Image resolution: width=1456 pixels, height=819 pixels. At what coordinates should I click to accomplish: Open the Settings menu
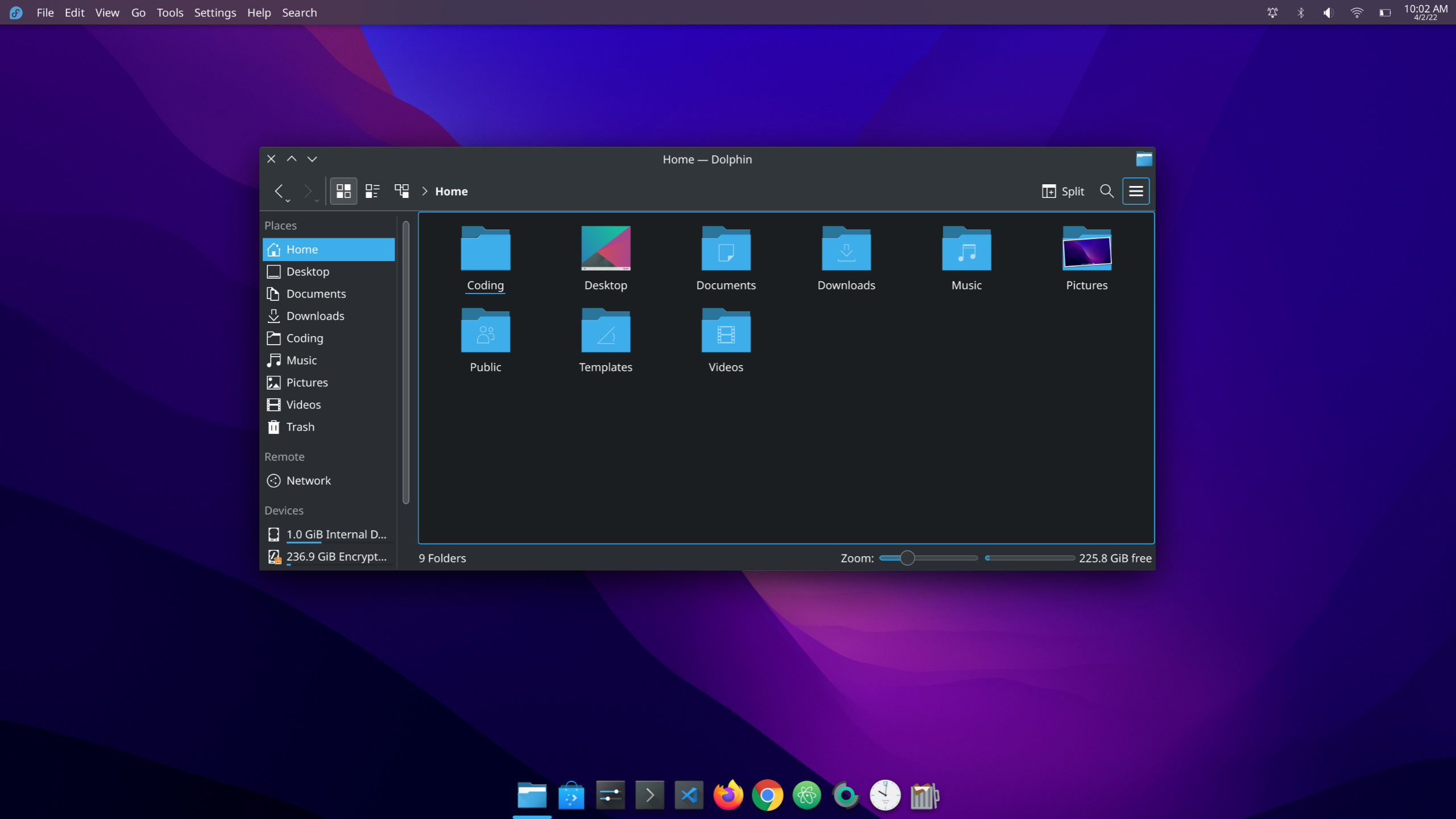215,13
